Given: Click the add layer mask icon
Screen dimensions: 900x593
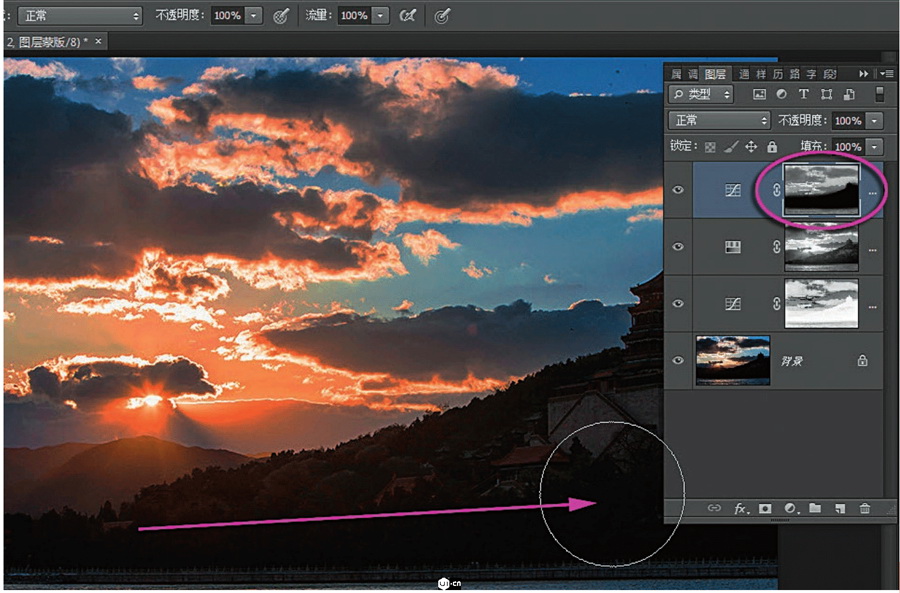Looking at the screenshot, I should pyautogui.click(x=765, y=509).
